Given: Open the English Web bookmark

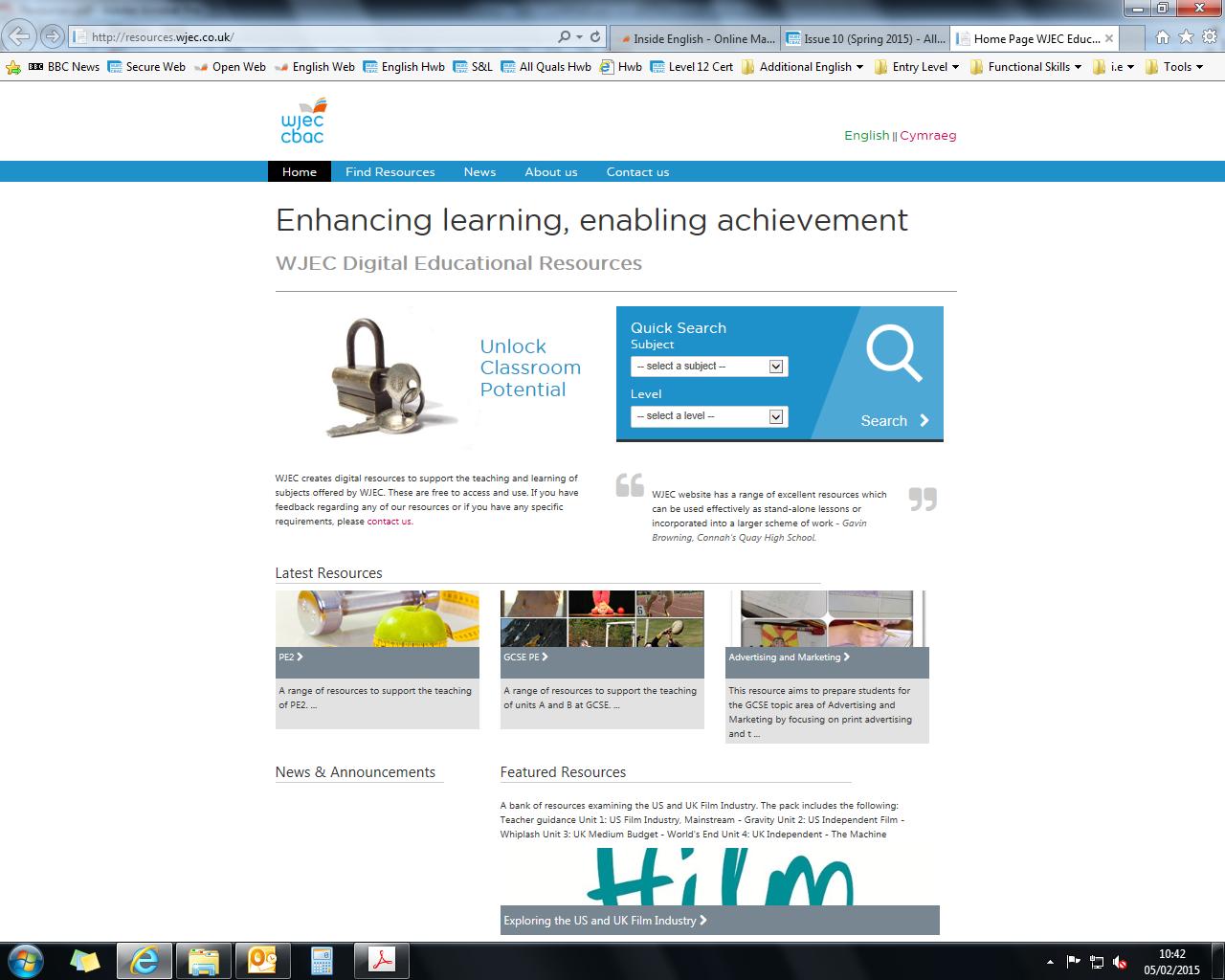Looking at the screenshot, I should click(315, 67).
